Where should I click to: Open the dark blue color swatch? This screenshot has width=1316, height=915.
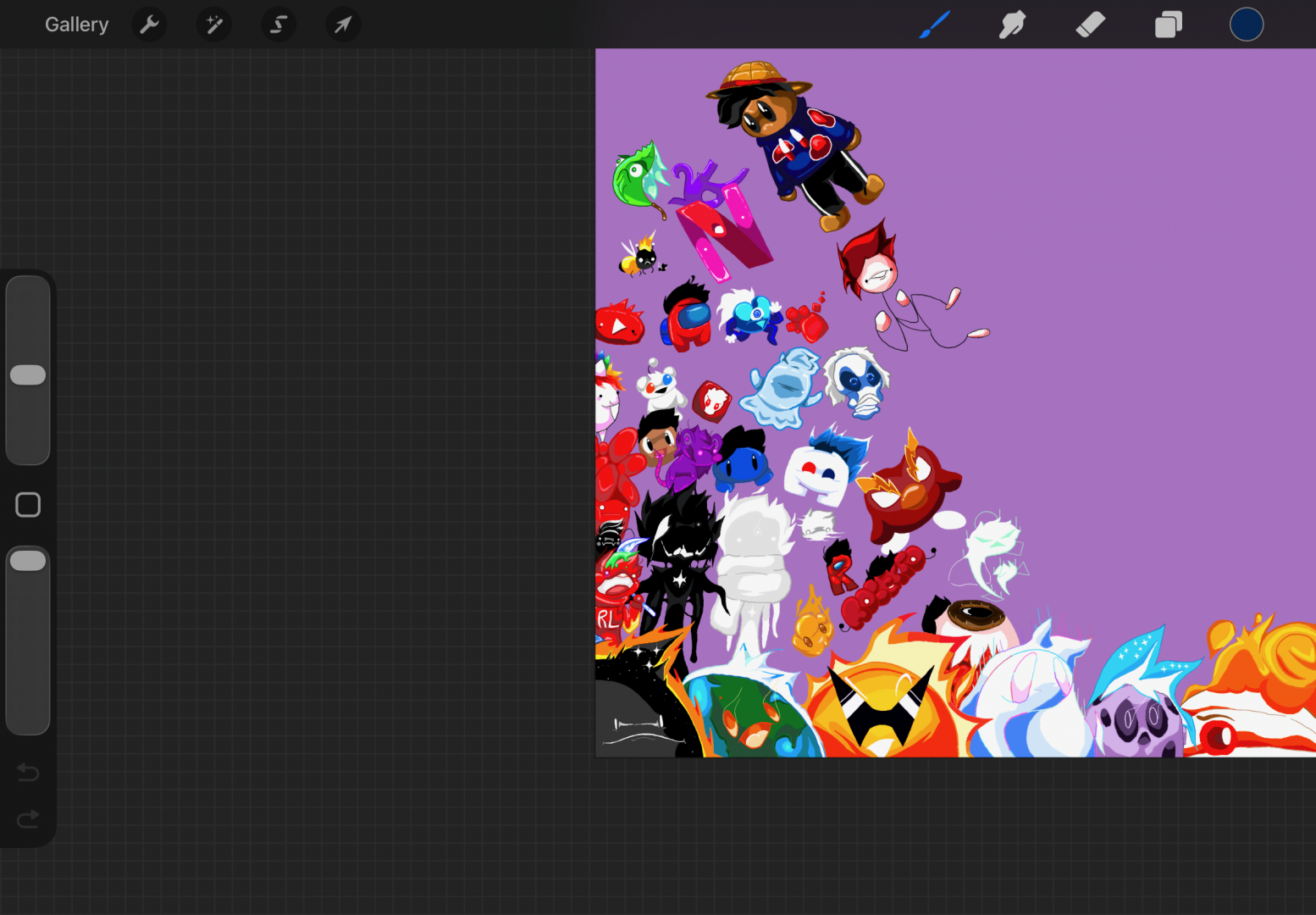pyautogui.click(x=1246, y=25)
